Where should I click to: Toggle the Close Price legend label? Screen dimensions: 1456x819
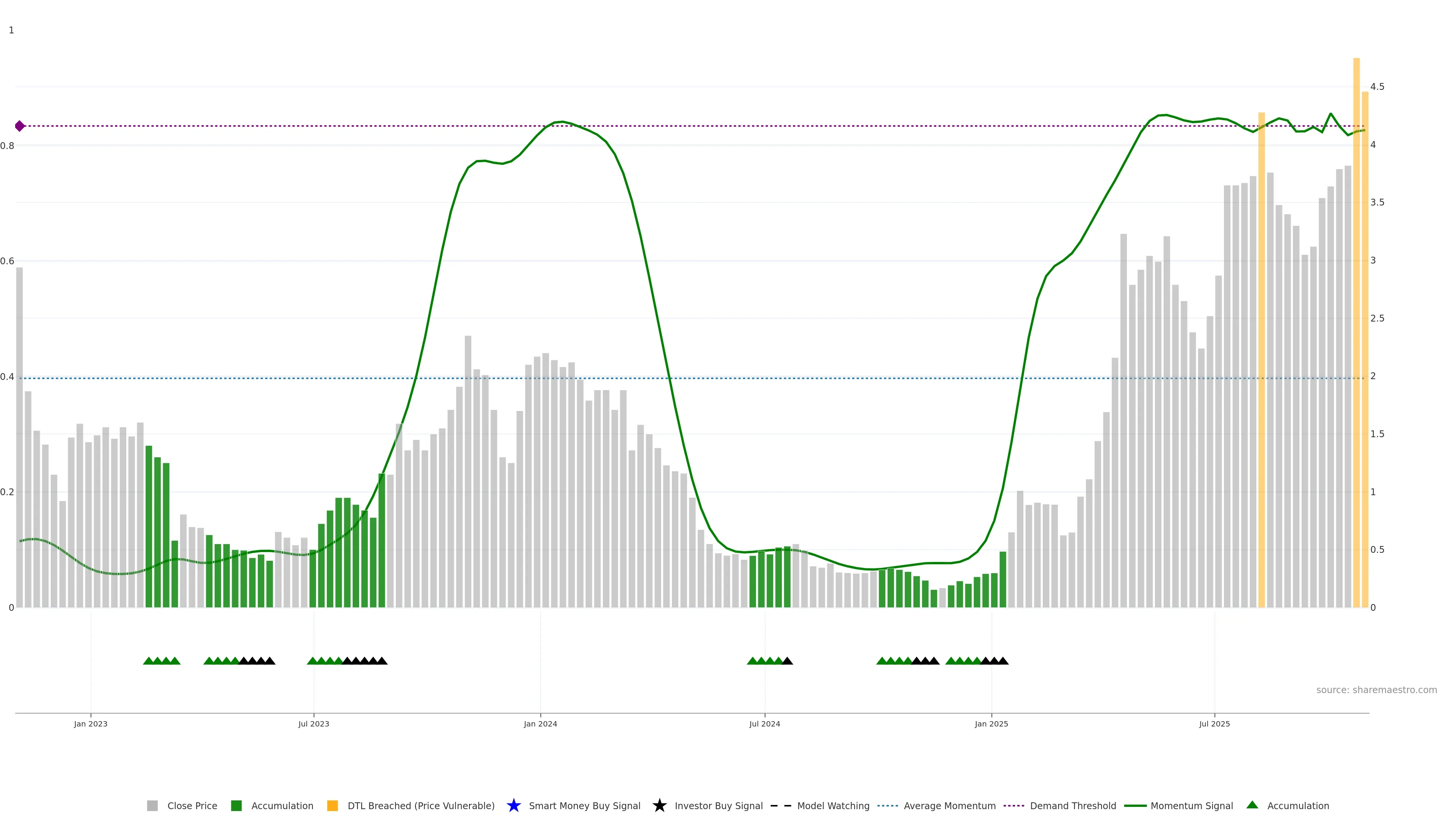pos(192,805)
